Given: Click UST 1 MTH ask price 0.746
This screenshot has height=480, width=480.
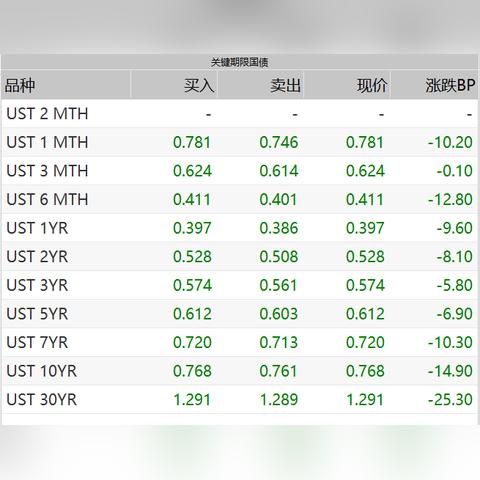Looking at the screenshot, I should (x=279, y=142).
